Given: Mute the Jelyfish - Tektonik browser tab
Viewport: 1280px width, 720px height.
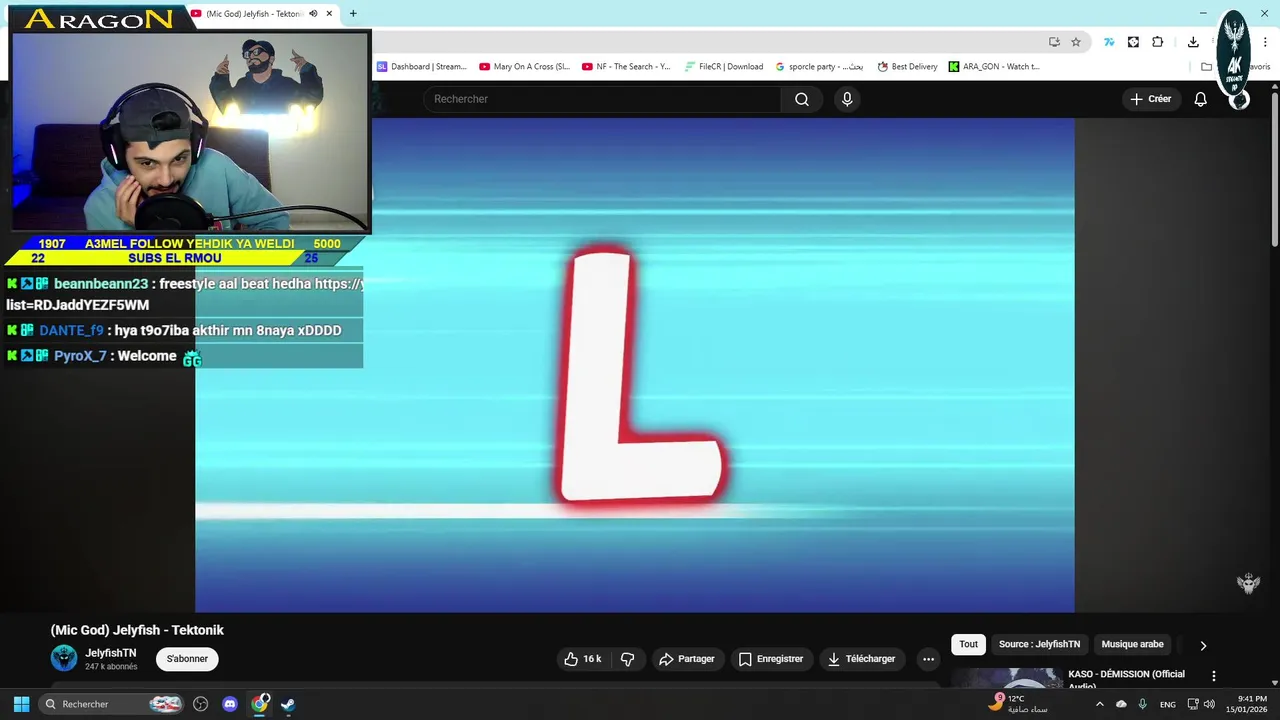Looking at the screenshot, I should coord(313,14).
